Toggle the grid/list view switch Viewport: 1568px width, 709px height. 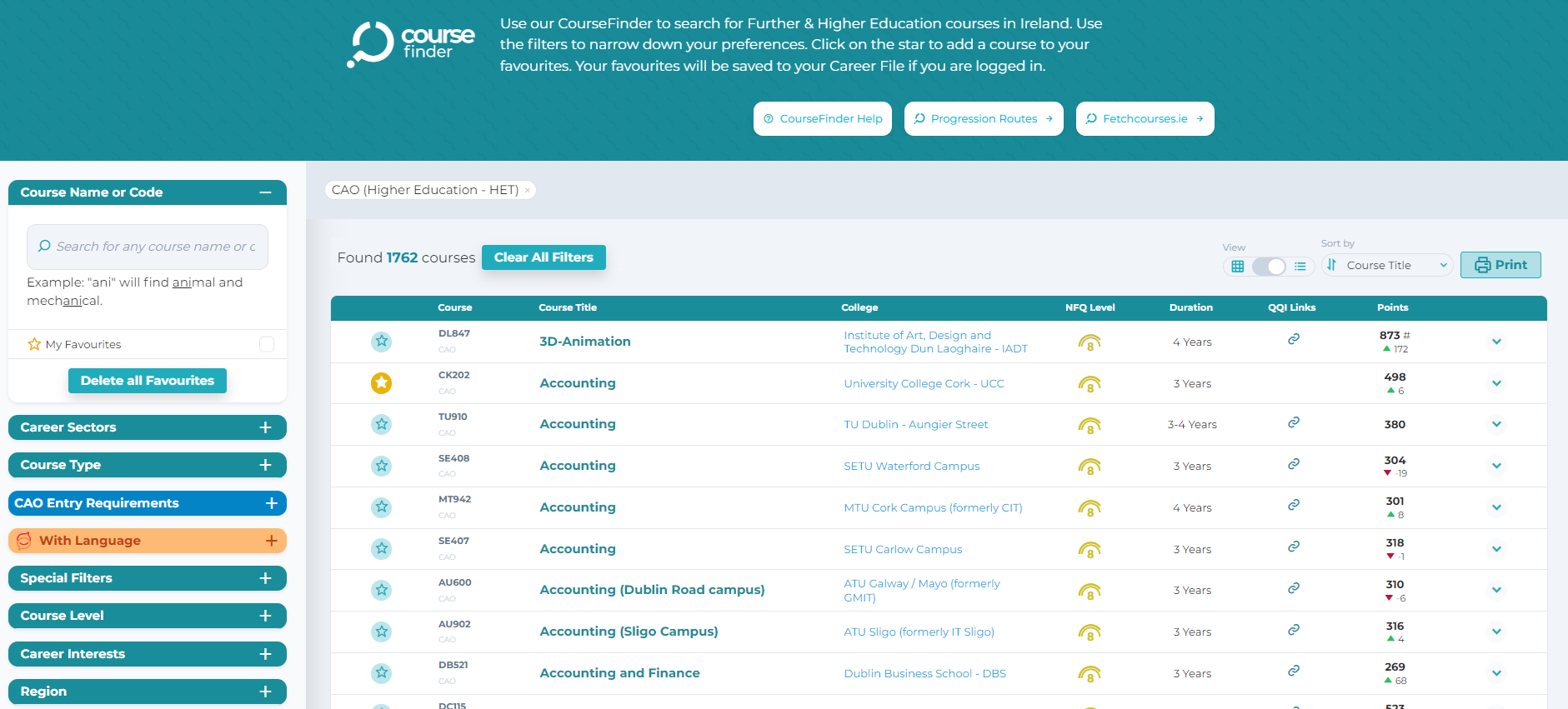click(x=1269, y=267)
